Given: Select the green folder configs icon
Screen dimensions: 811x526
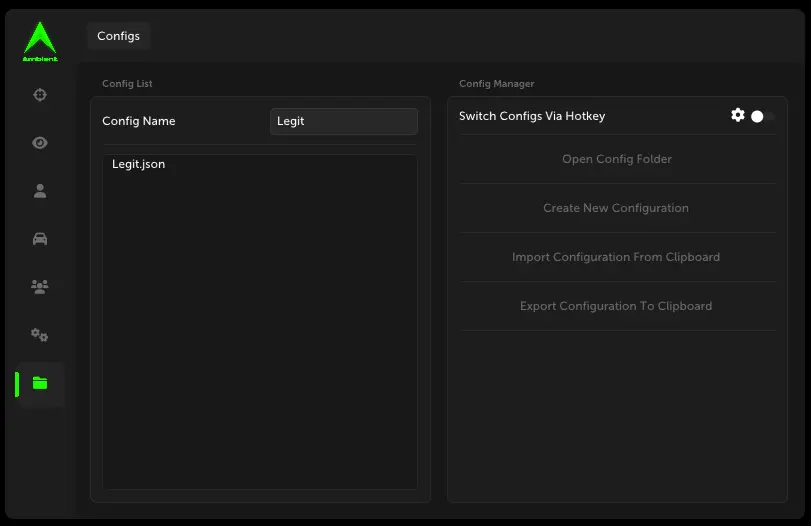Looking at the screenshot, I should [40, 383].
